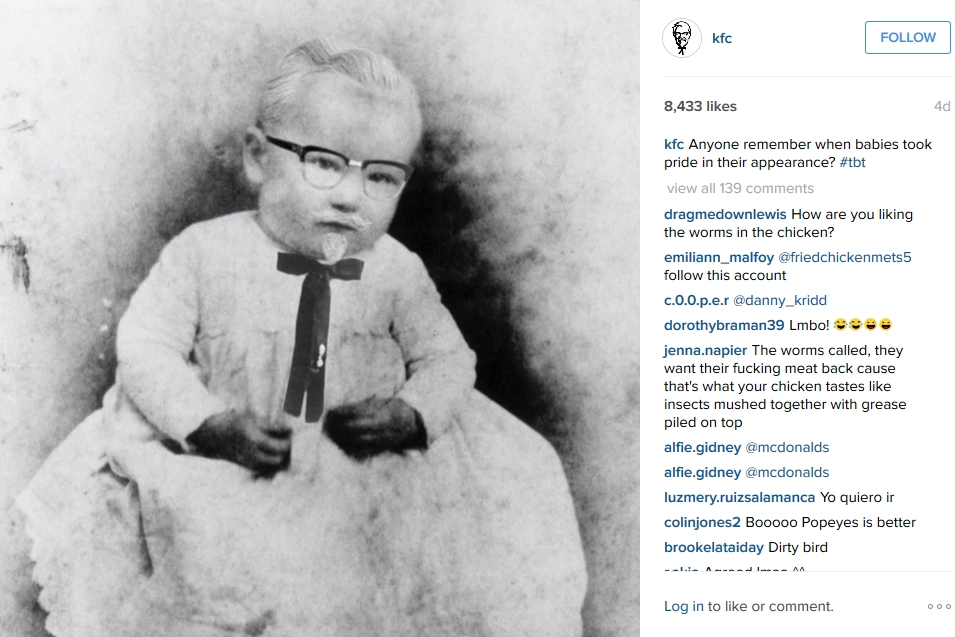The width and height of the screenshot is (955, 637).
Task: Open the KFC Colonel profile avatar
Action: [x=682, y=38]
